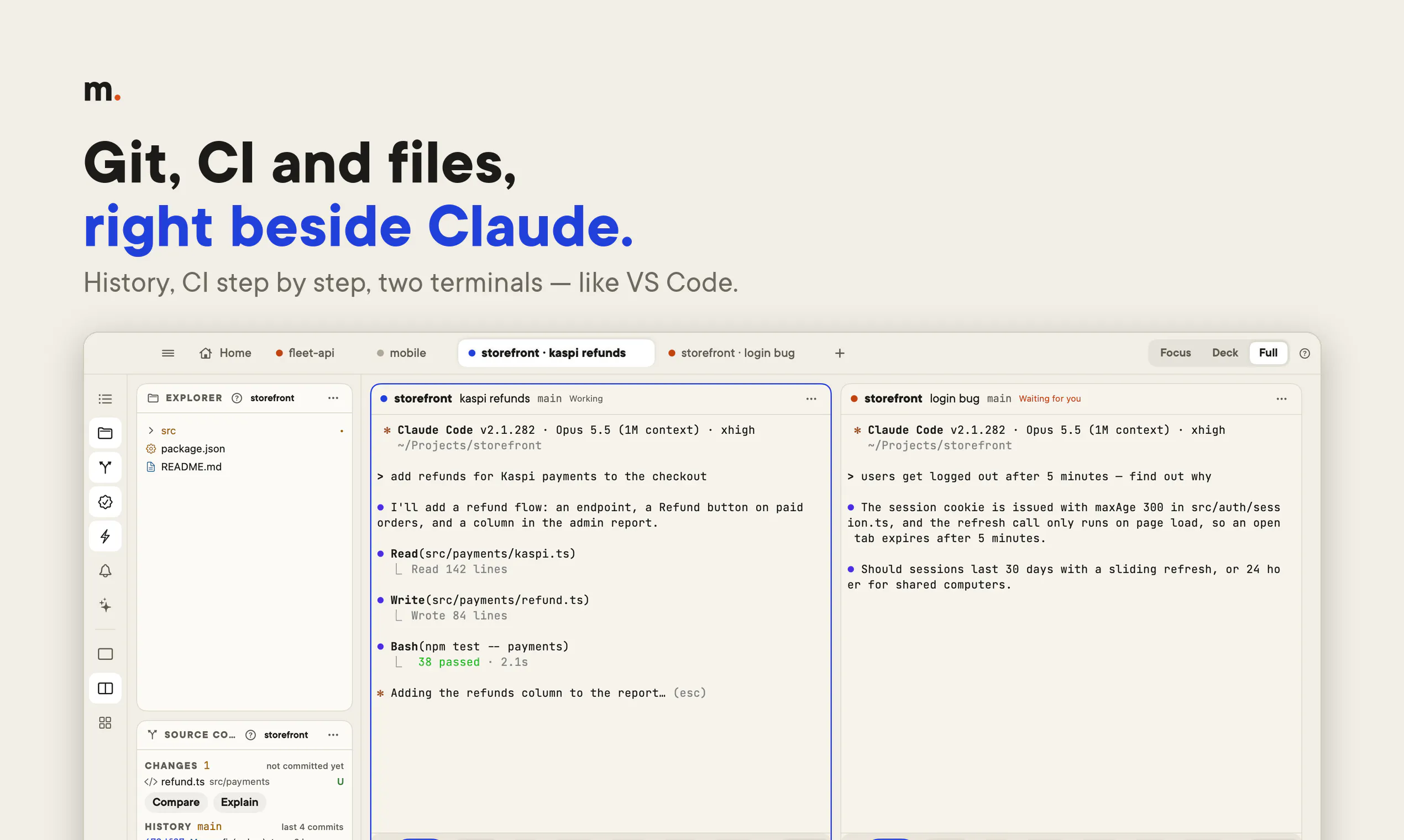Viewport: 1404px width, 840px height.
Task: Click "Adding the refunds column to the report…" line
Action: [528, 694]
